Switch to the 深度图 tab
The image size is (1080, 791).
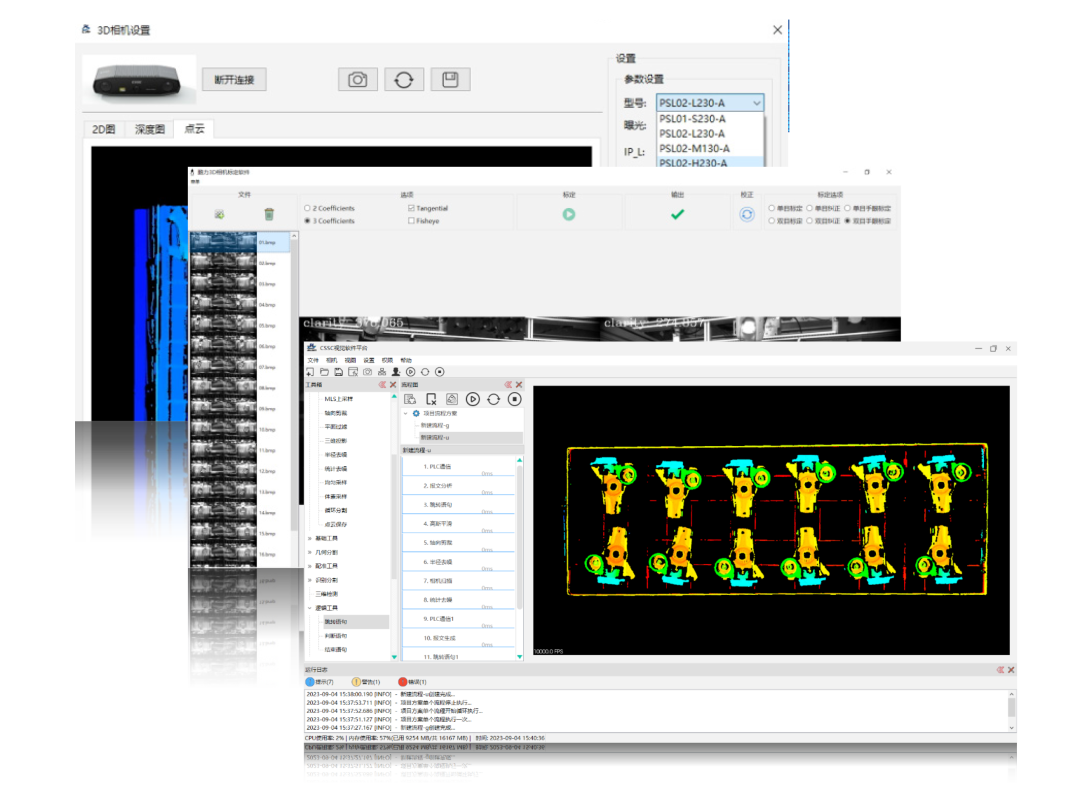[x=149, y=130]
